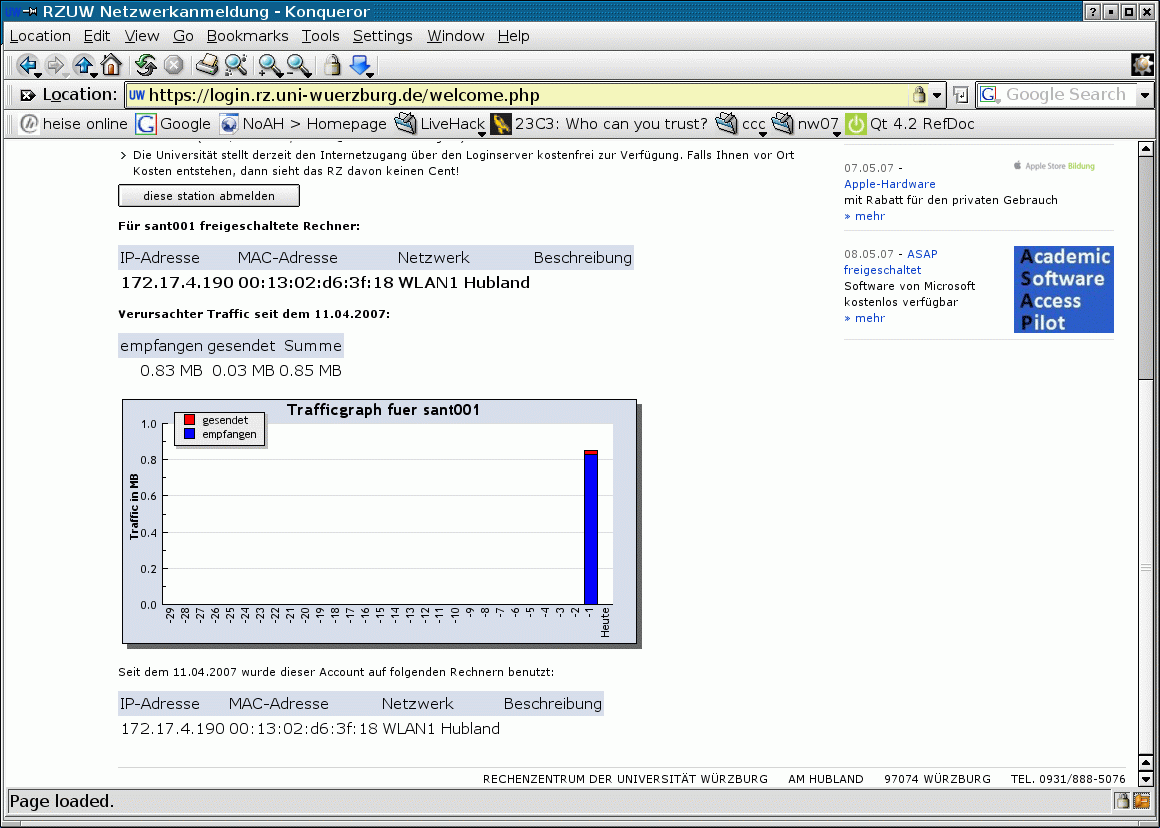Viewport: 1160px width, 828px height.
Task: Click the zoom out magnifier icon
Action: [298, 65]
